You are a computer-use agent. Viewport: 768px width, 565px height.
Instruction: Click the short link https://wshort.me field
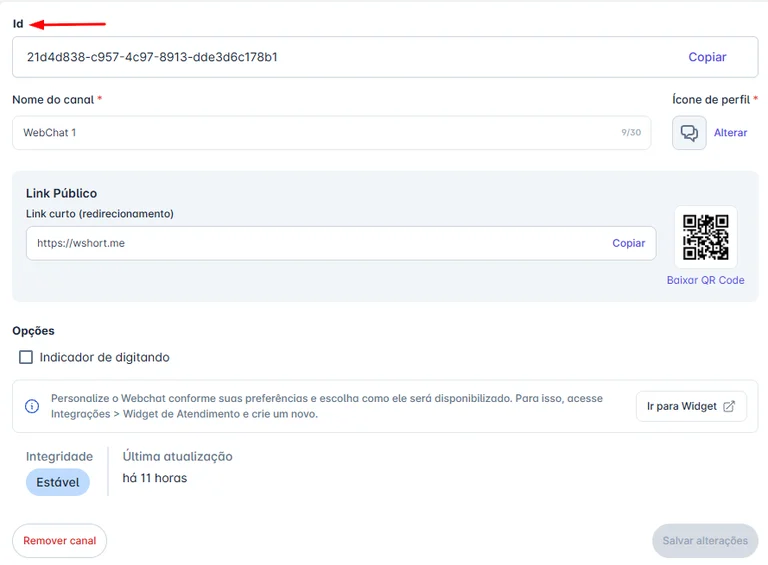click(341, 243)
